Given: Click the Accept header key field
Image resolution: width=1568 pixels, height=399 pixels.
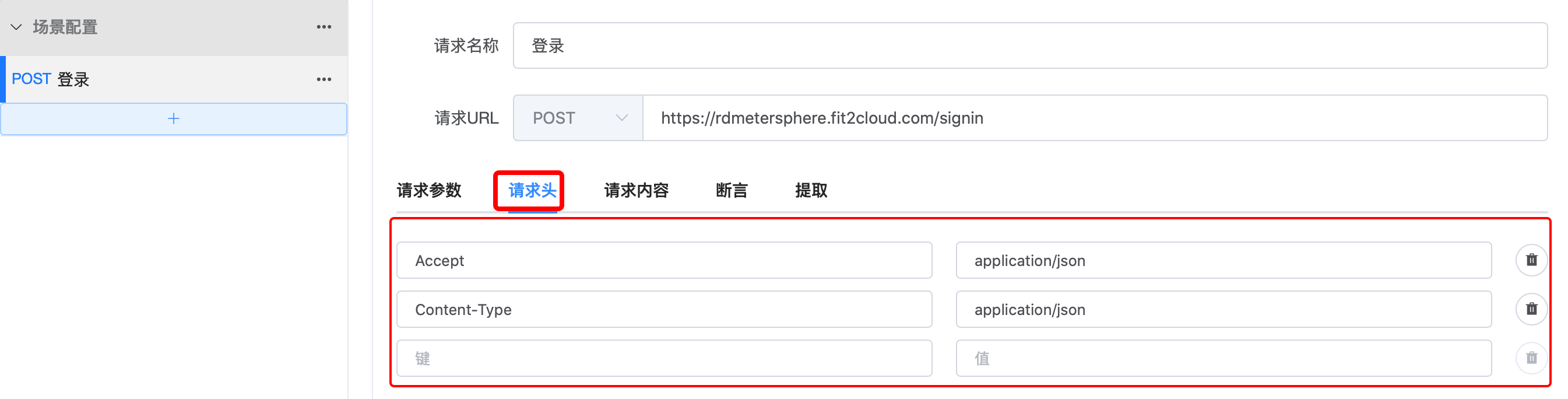Looking at the screenshot, I should point(664,260).
